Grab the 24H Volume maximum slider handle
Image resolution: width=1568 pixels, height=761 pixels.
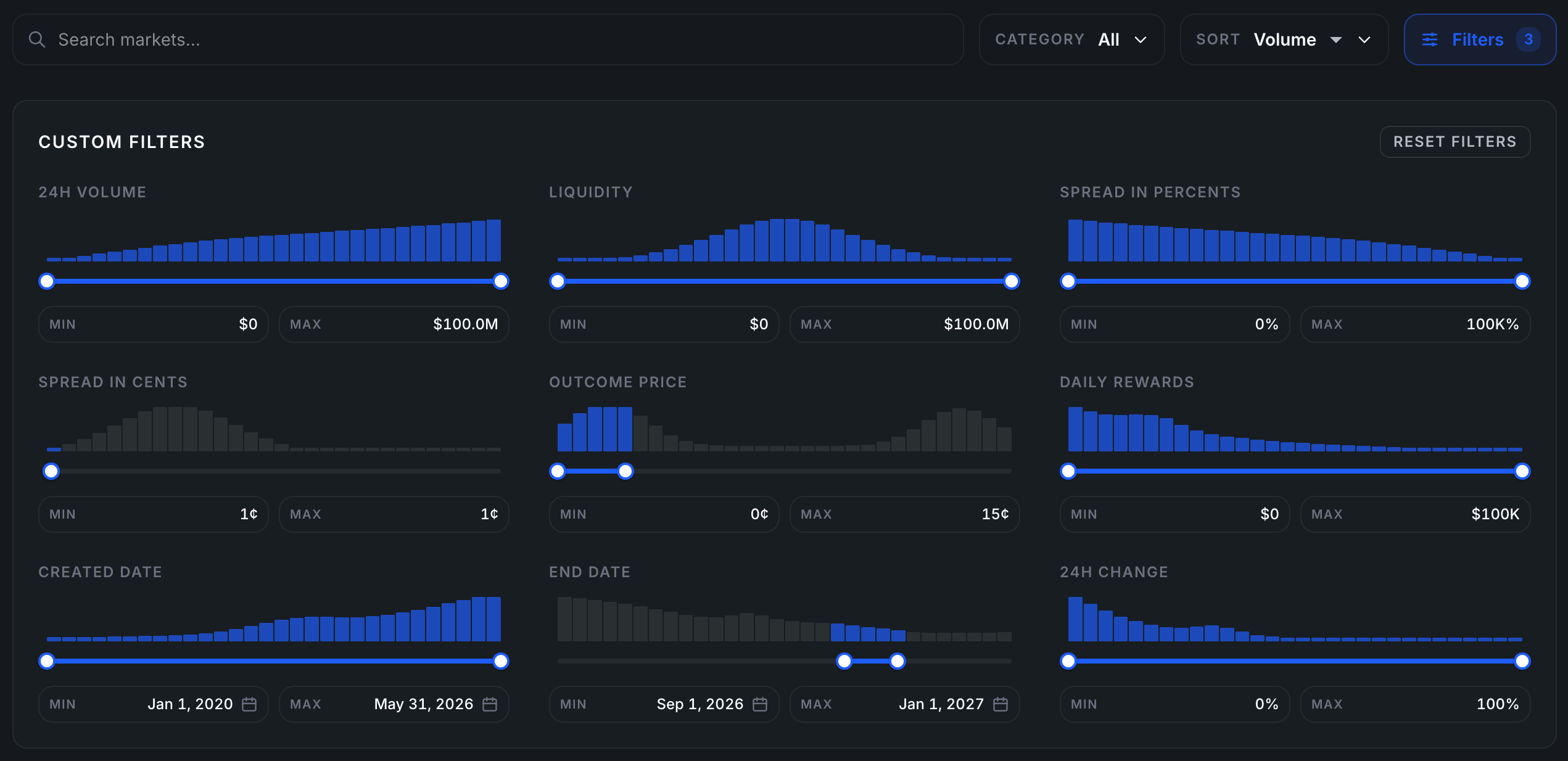pyautogui.click(x=501, y=281)
